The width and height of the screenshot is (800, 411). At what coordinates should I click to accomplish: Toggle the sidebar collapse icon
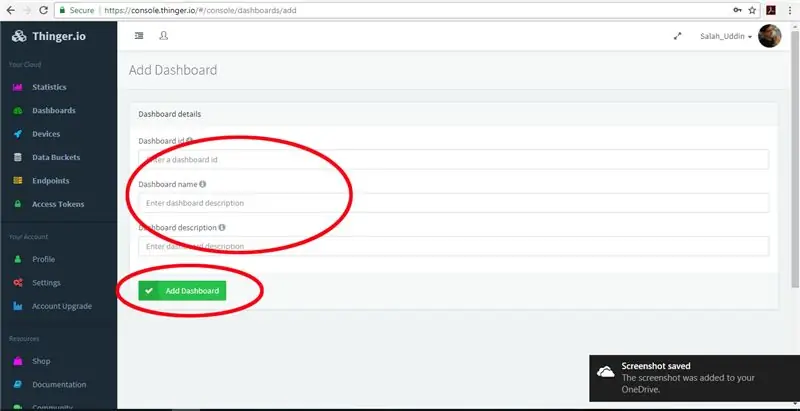pyautogui.click(x=139, y=36)
